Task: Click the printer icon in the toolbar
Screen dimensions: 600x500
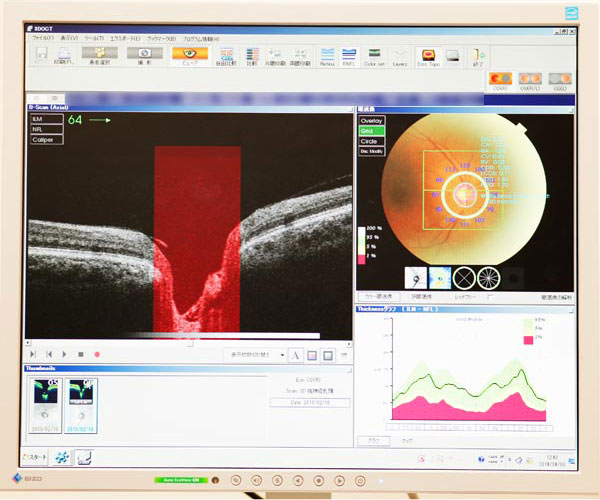Action: 64,56
